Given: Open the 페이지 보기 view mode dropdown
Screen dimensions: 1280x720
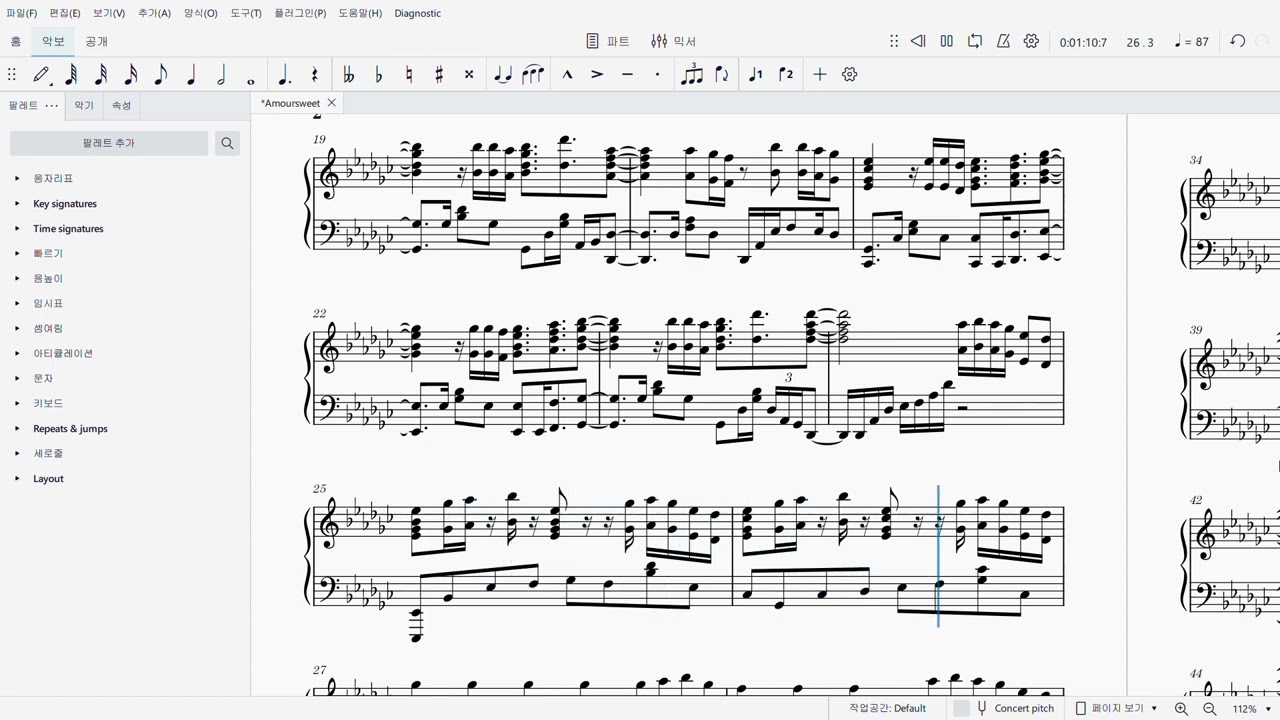Looking at the screenshot, I should coord(1116,708).
